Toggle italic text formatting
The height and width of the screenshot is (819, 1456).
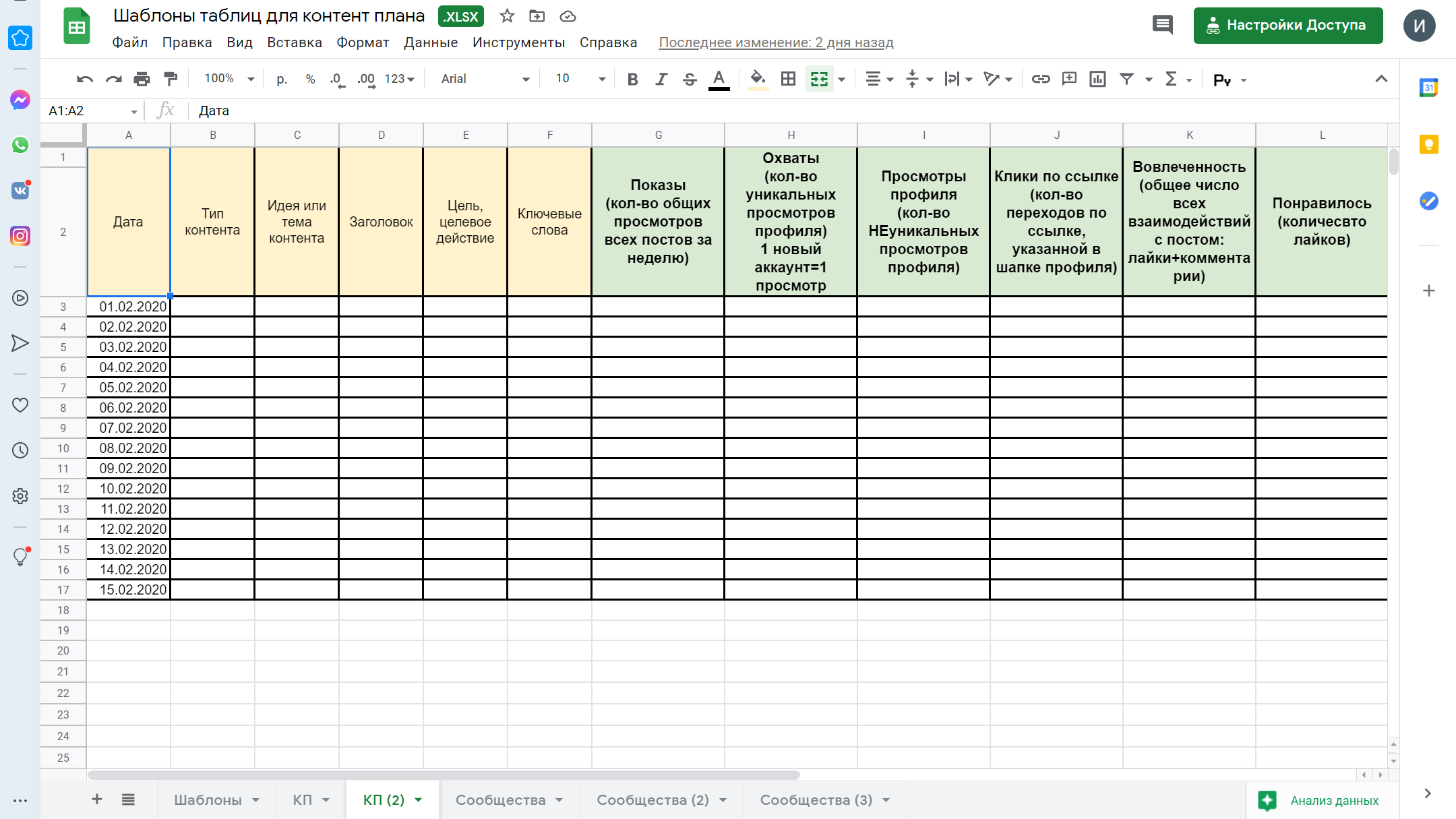coord(661,79)
